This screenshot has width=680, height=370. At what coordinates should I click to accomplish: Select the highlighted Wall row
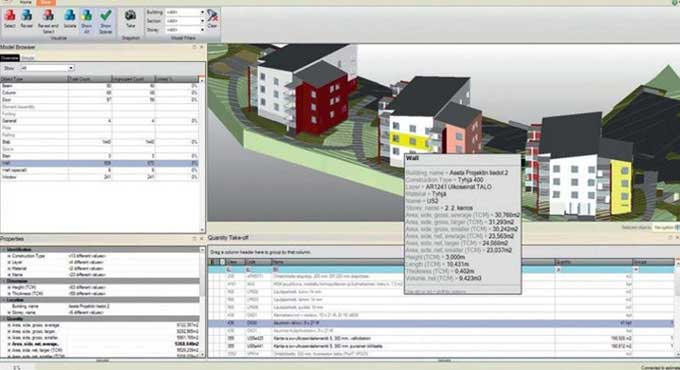coord(99,163)
